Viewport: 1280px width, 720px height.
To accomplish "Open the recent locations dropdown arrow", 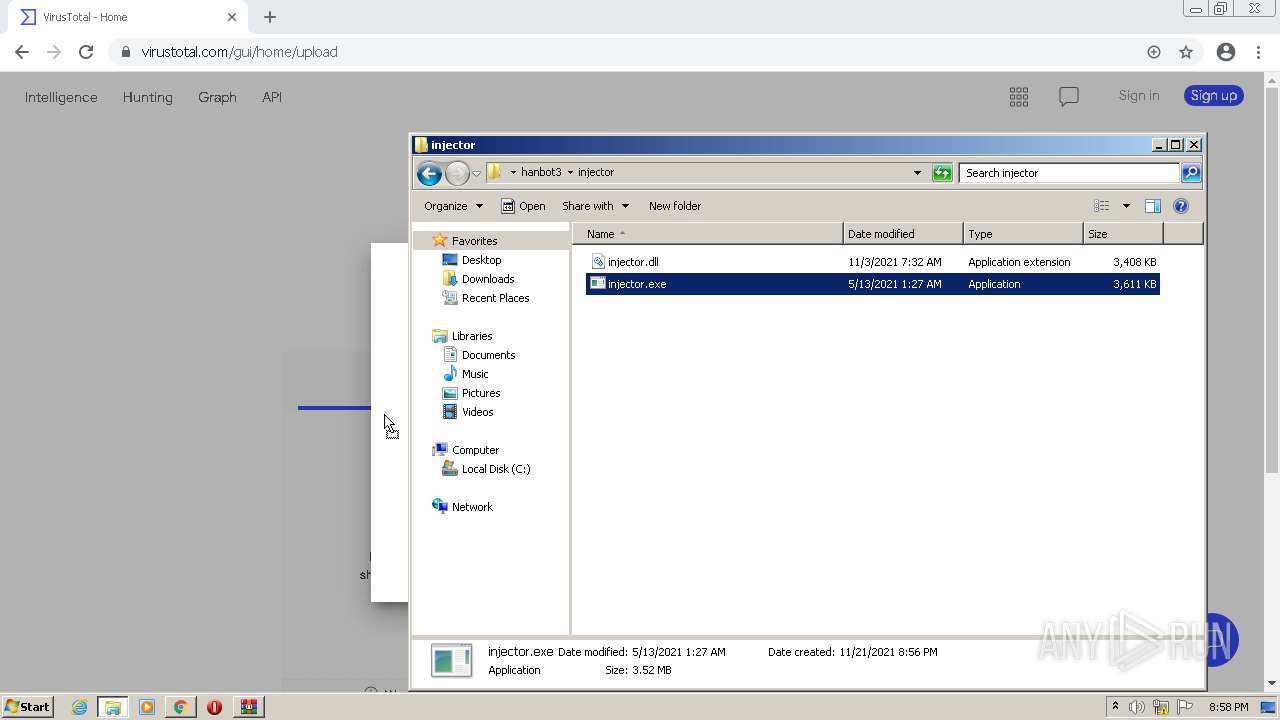I will [x=476, y=173].
